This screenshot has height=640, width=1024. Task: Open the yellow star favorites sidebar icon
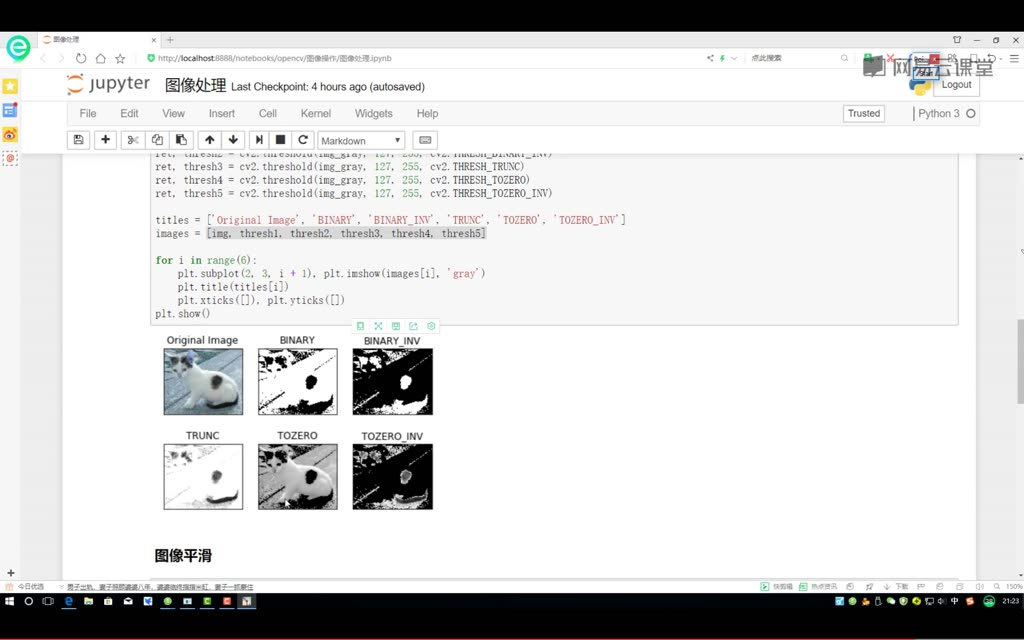(10, 86)
